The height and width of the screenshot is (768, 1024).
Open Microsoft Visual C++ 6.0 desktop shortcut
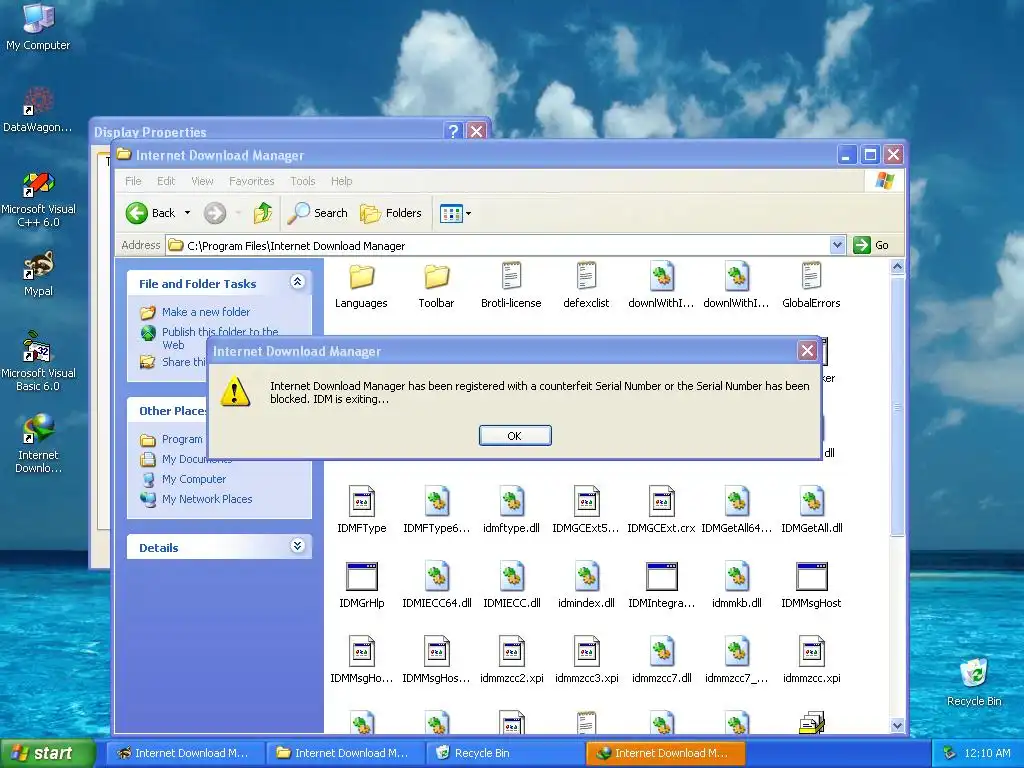point(39,200)
